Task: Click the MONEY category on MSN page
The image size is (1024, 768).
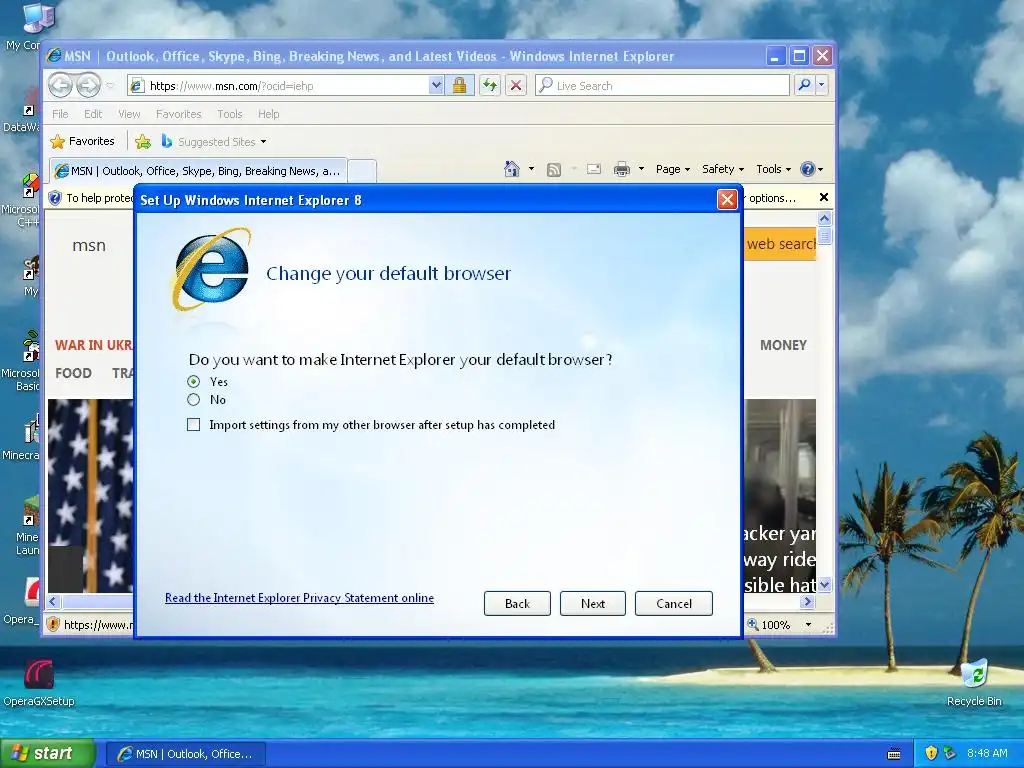Action: coord(783,345)
